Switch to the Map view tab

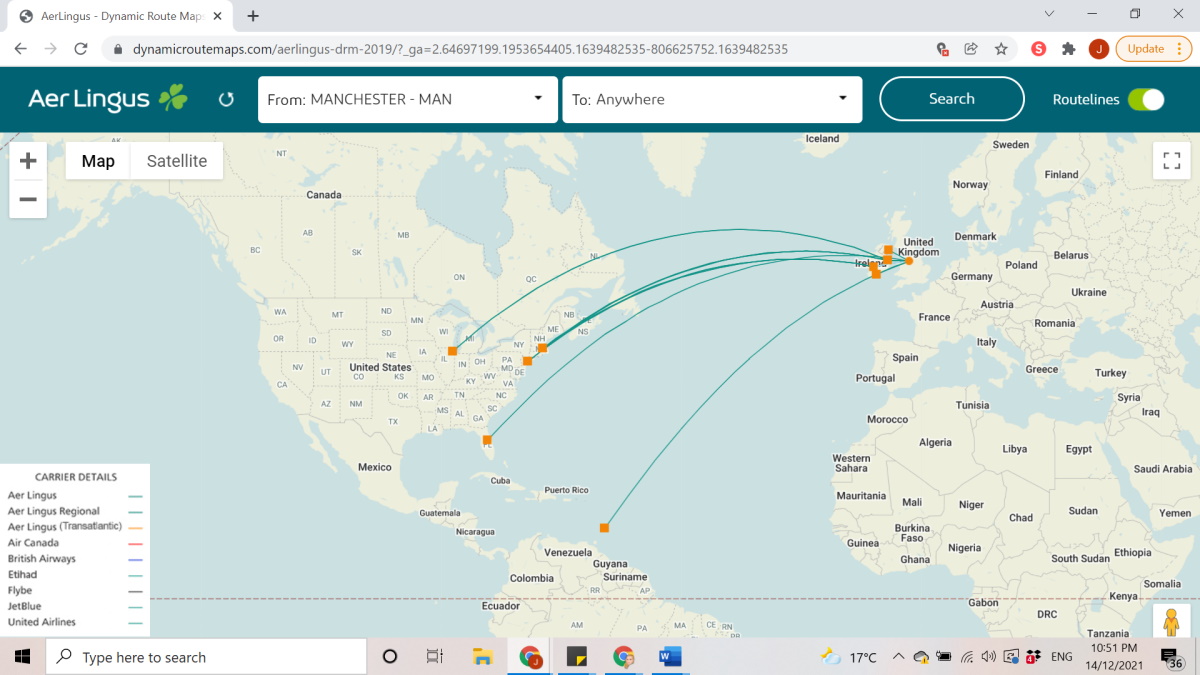pos(98,161)
